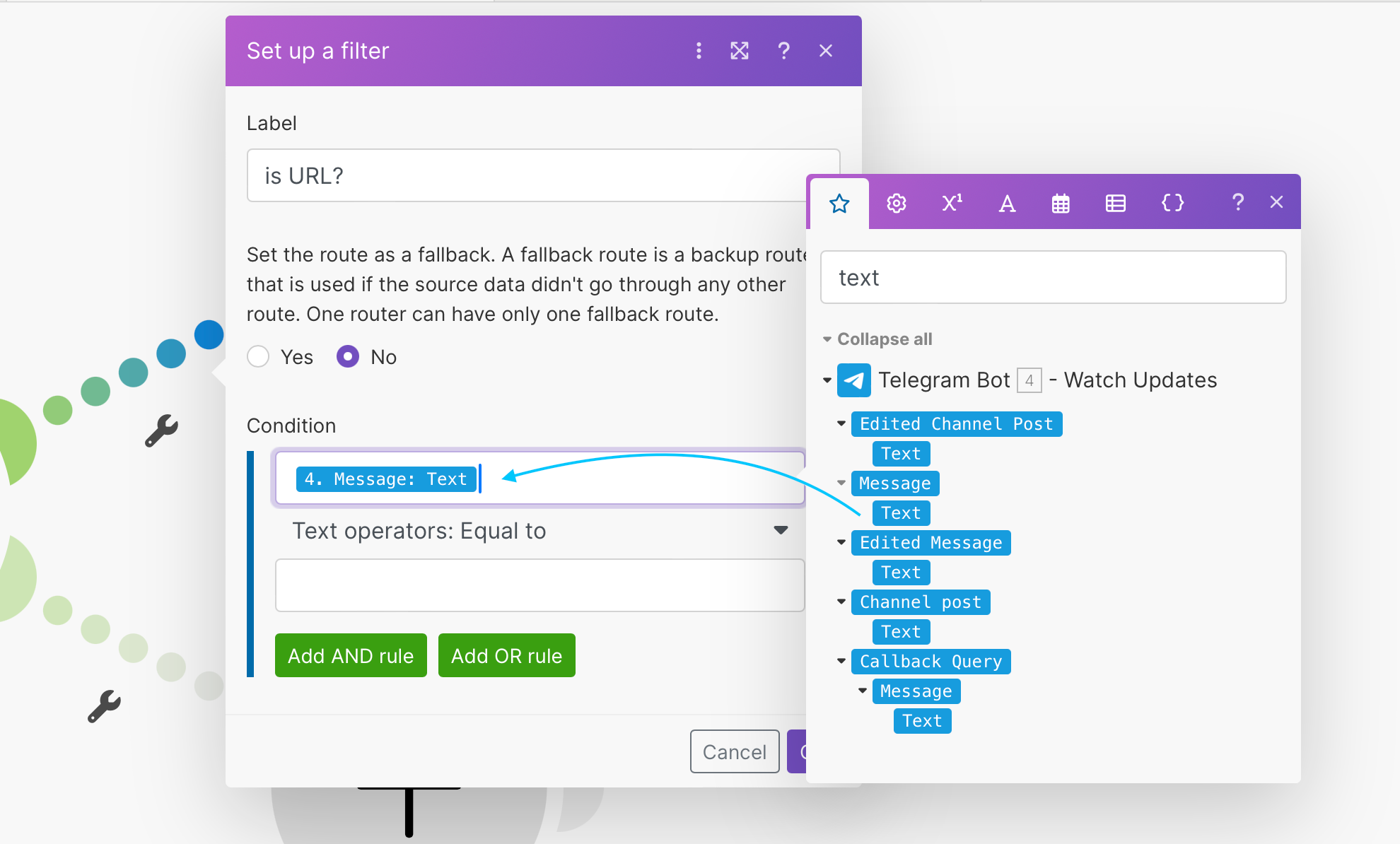This screenshot has height=844, width=1400.
Task: Click Cancel to dismiss filter dialog
Action: tap(734, 752)
